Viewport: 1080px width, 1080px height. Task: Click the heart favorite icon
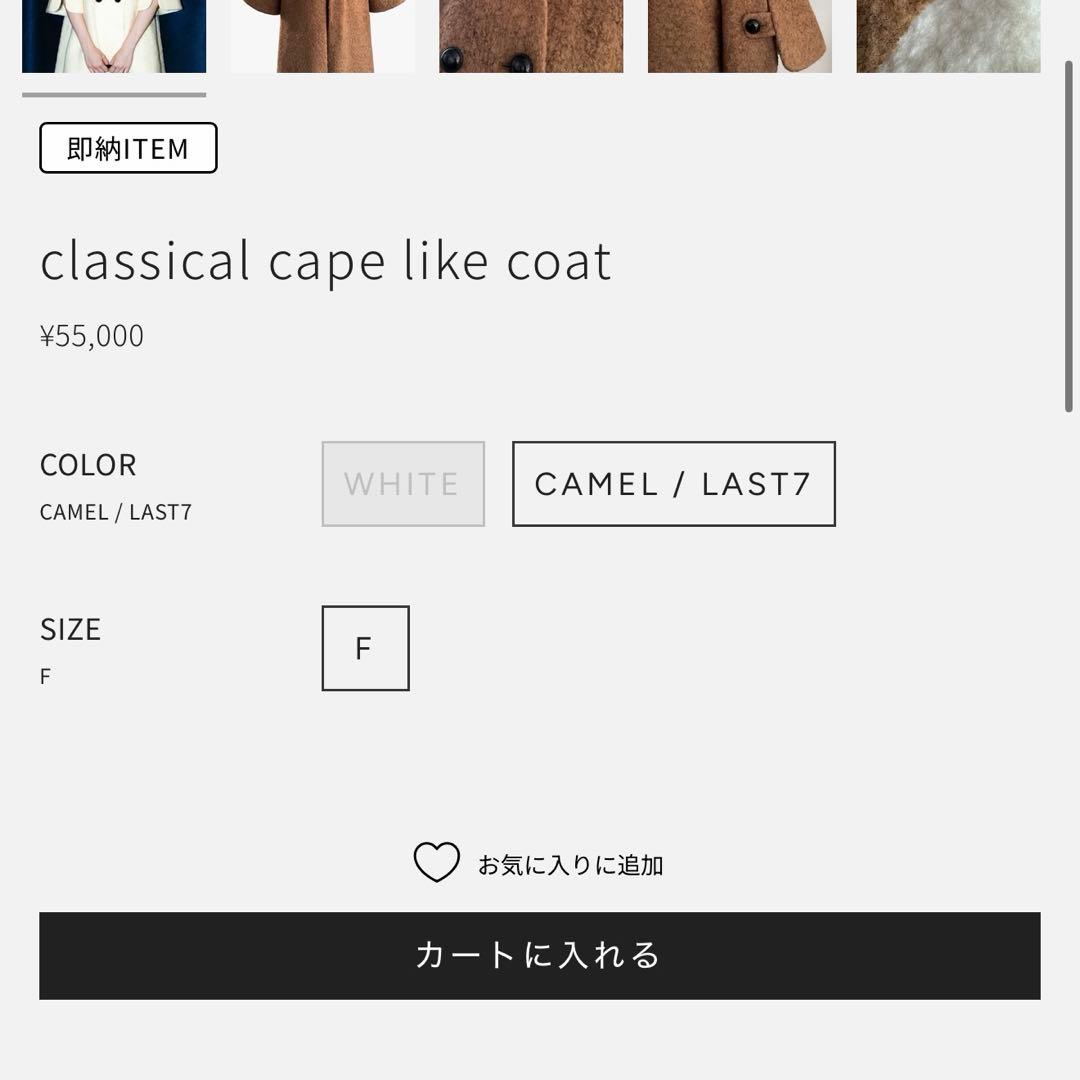tap(436, 862)
